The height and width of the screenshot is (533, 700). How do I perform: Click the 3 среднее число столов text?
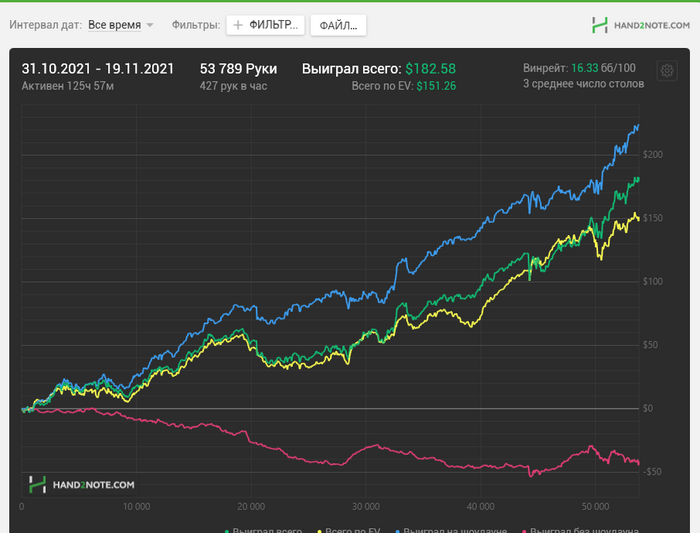(x=583, y=84)
